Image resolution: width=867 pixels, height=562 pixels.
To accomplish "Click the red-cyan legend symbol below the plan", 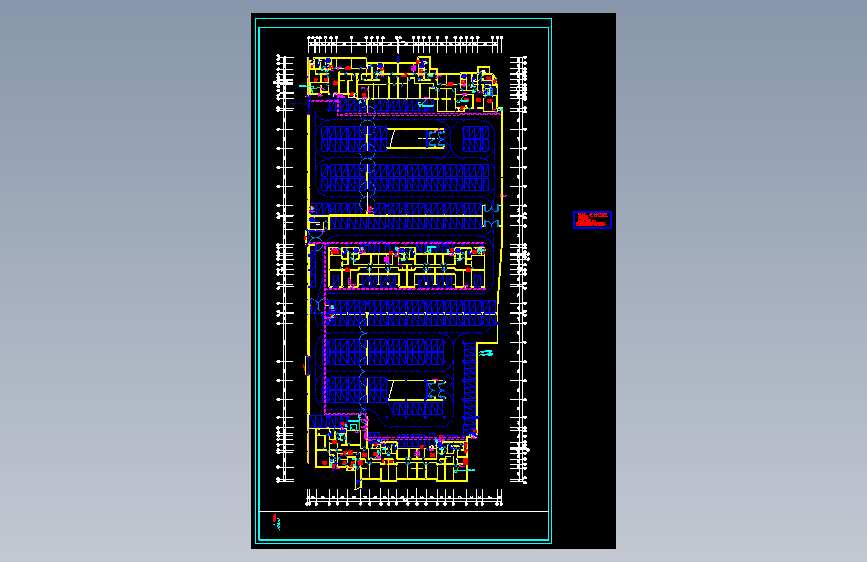I will [x=276, y=522].
